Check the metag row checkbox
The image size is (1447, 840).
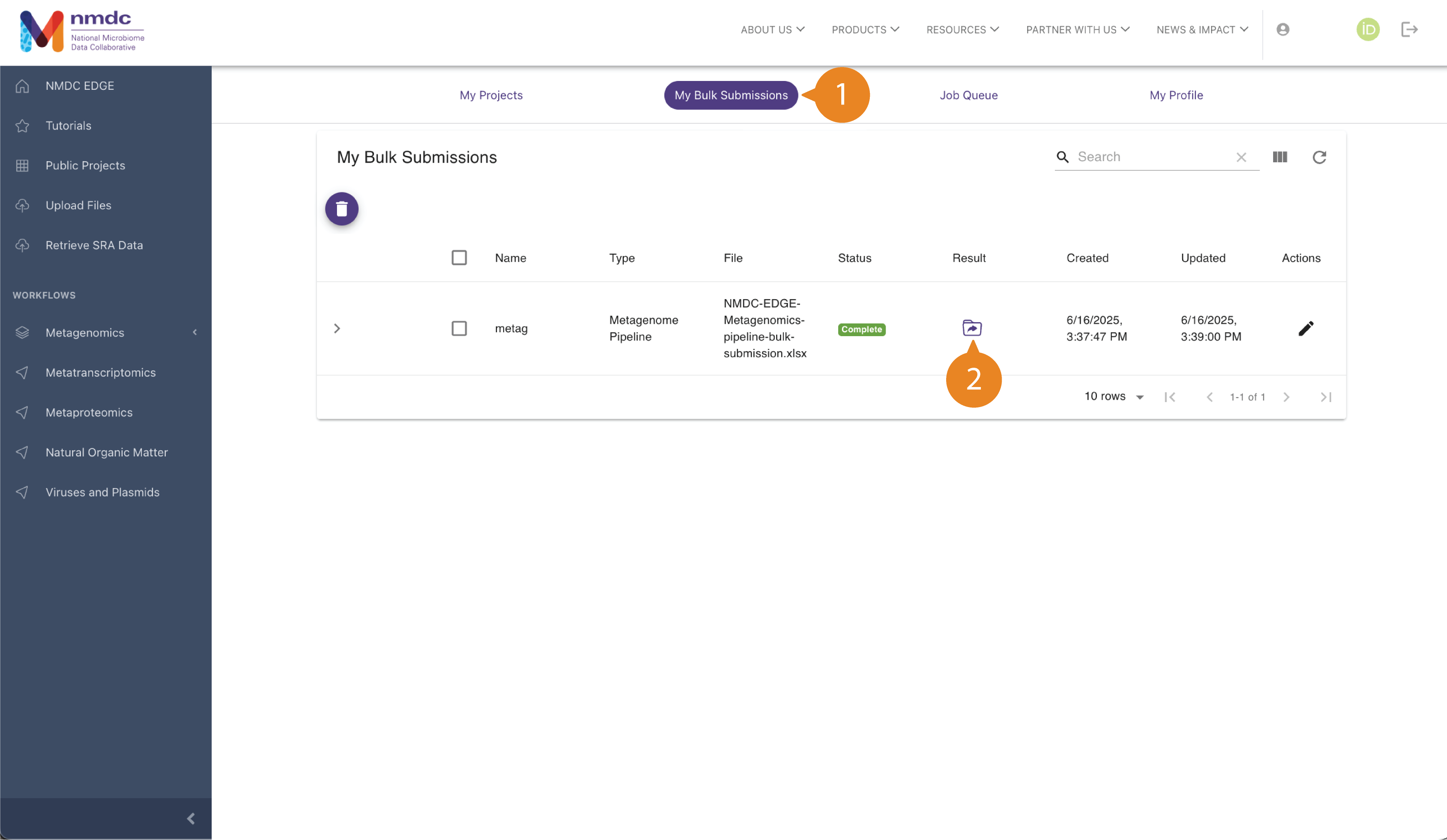click(459, 328)
